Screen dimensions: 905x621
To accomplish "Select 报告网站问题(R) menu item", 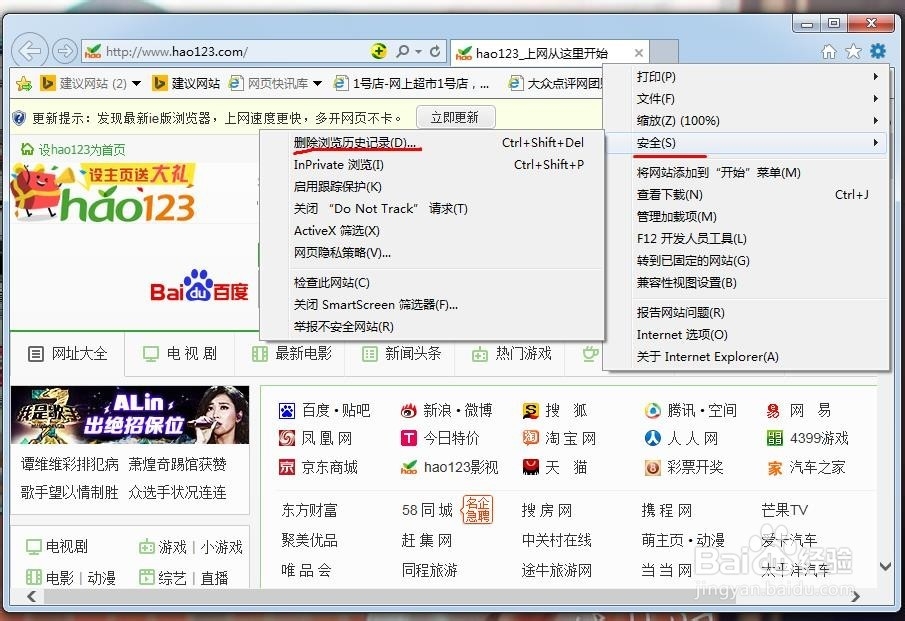I will [746, 312].
